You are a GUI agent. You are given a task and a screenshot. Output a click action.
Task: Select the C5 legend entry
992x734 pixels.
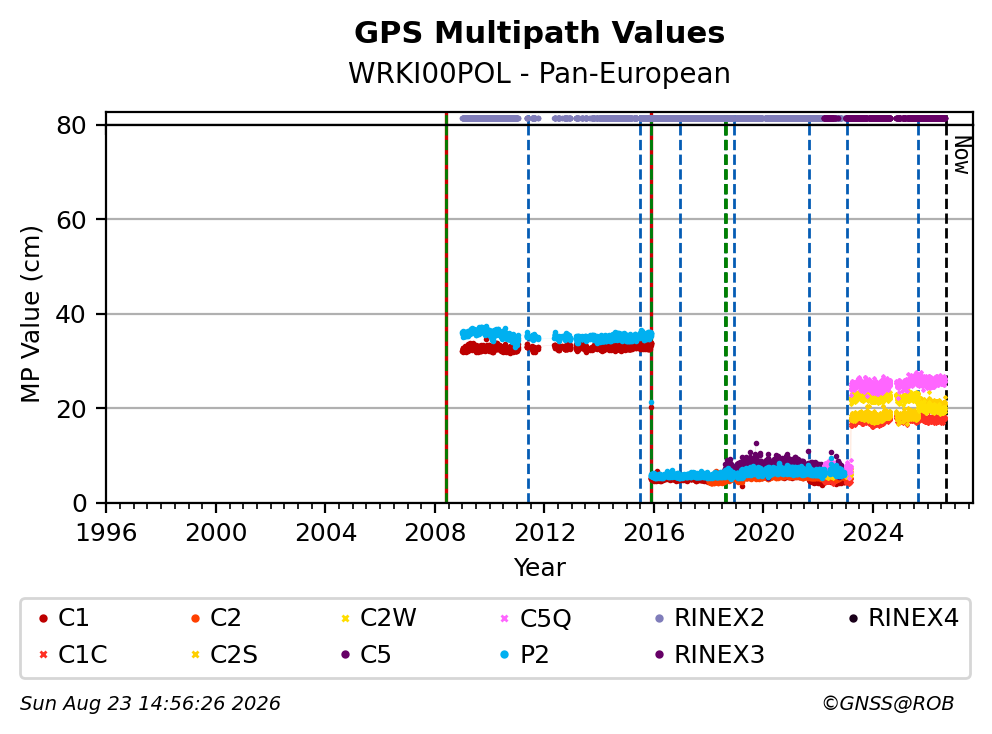[x=366, y=655]
